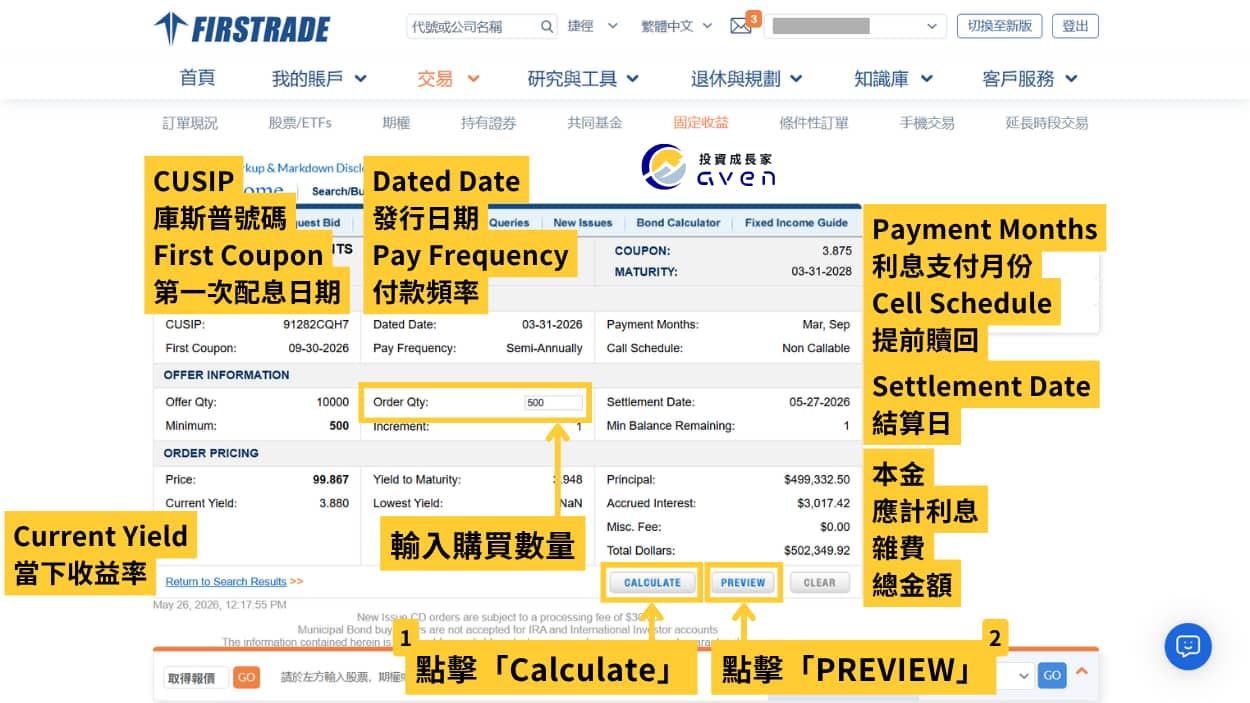Click the 切換至新版 button
This screenshot has width=1250, height=703.
tap(999, 26)
